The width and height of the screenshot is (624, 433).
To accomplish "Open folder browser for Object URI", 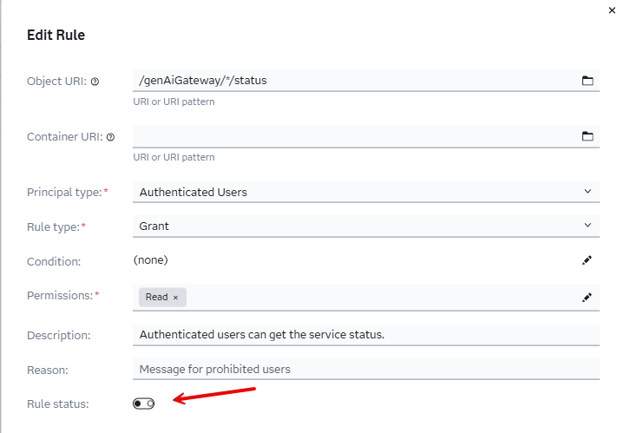I will [587, 80].
